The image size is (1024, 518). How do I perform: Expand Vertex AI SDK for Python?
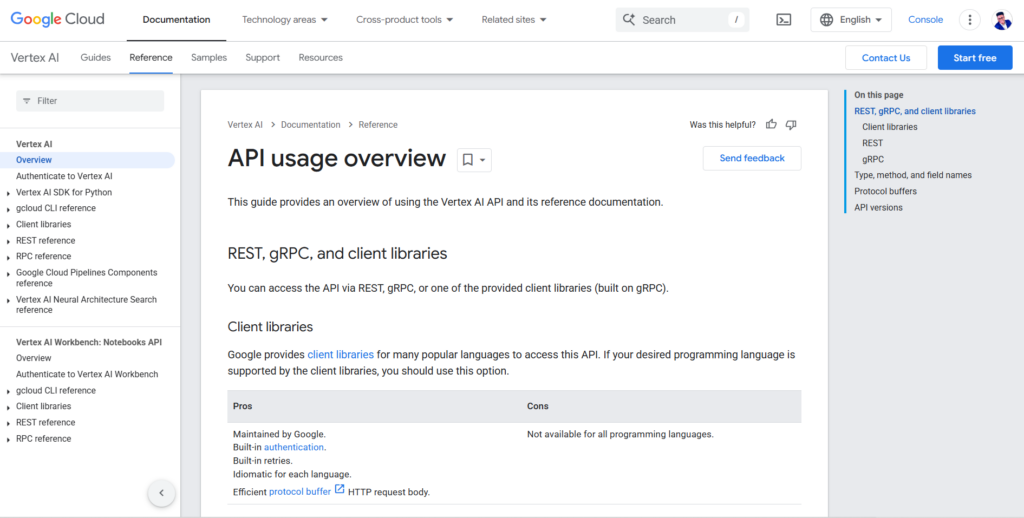[x=8, y=193]
